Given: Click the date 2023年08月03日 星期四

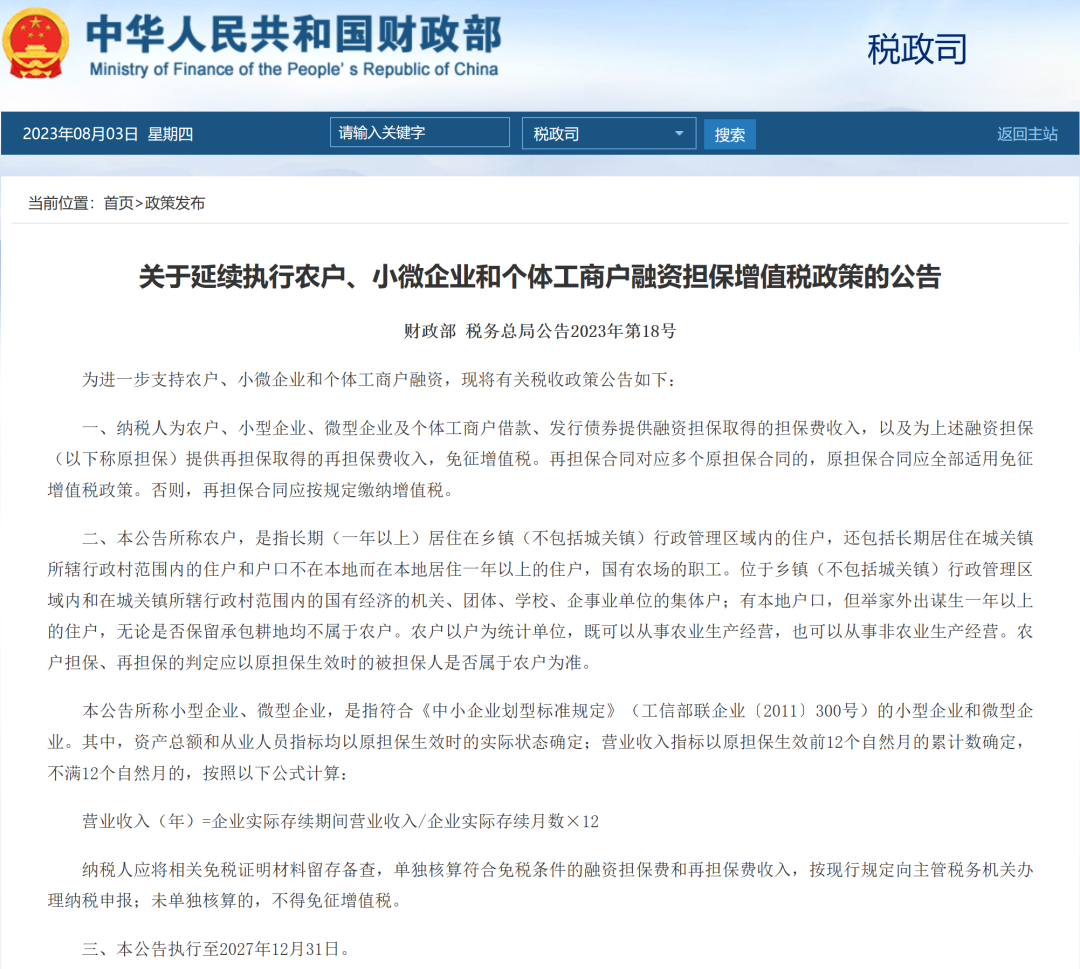Looking at the screenshot, I should pyautogui.click(x=107, y=134).
